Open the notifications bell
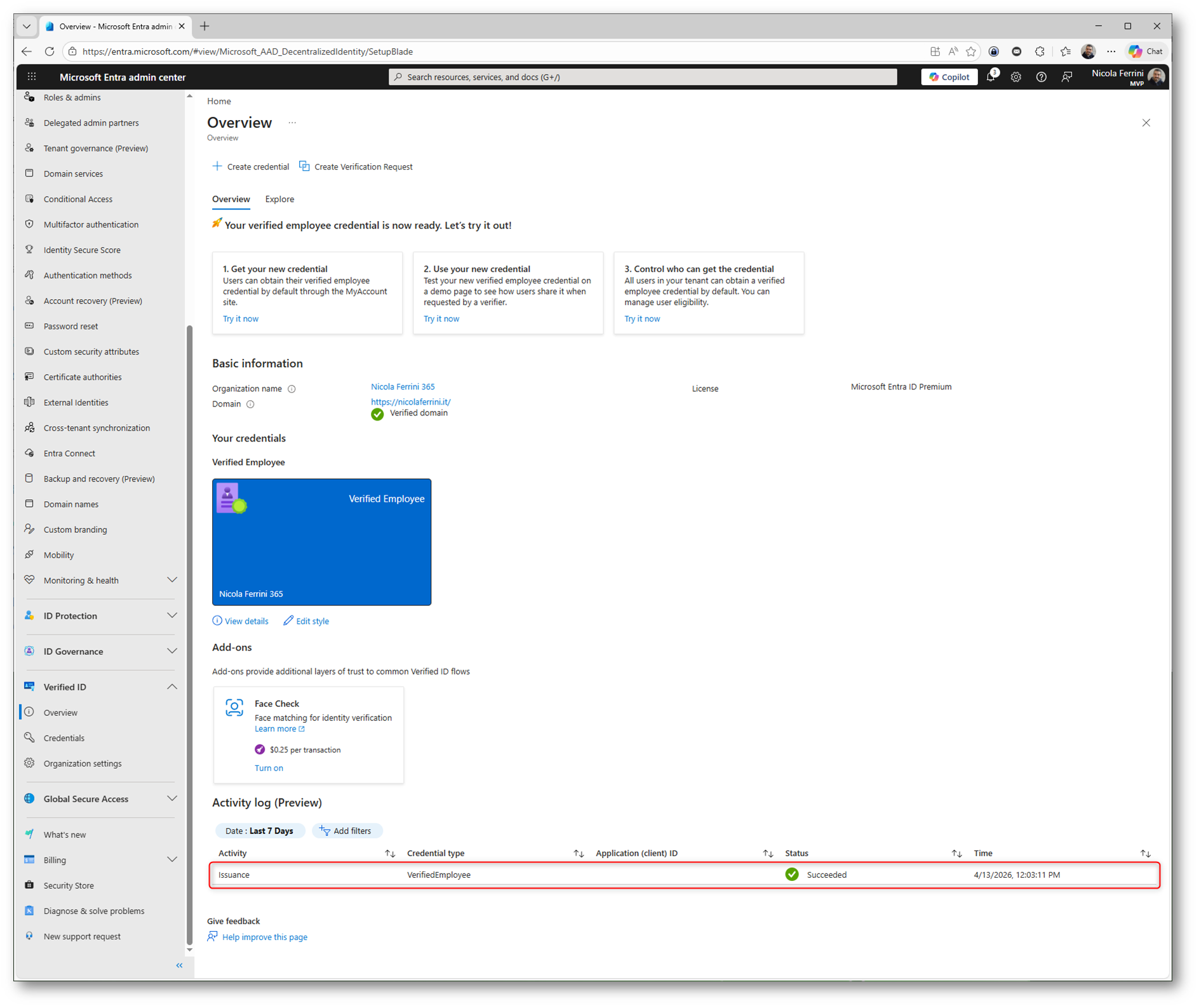Image resolution: width=1199 pixels, height=1008 pixels. tap(991, 77)
